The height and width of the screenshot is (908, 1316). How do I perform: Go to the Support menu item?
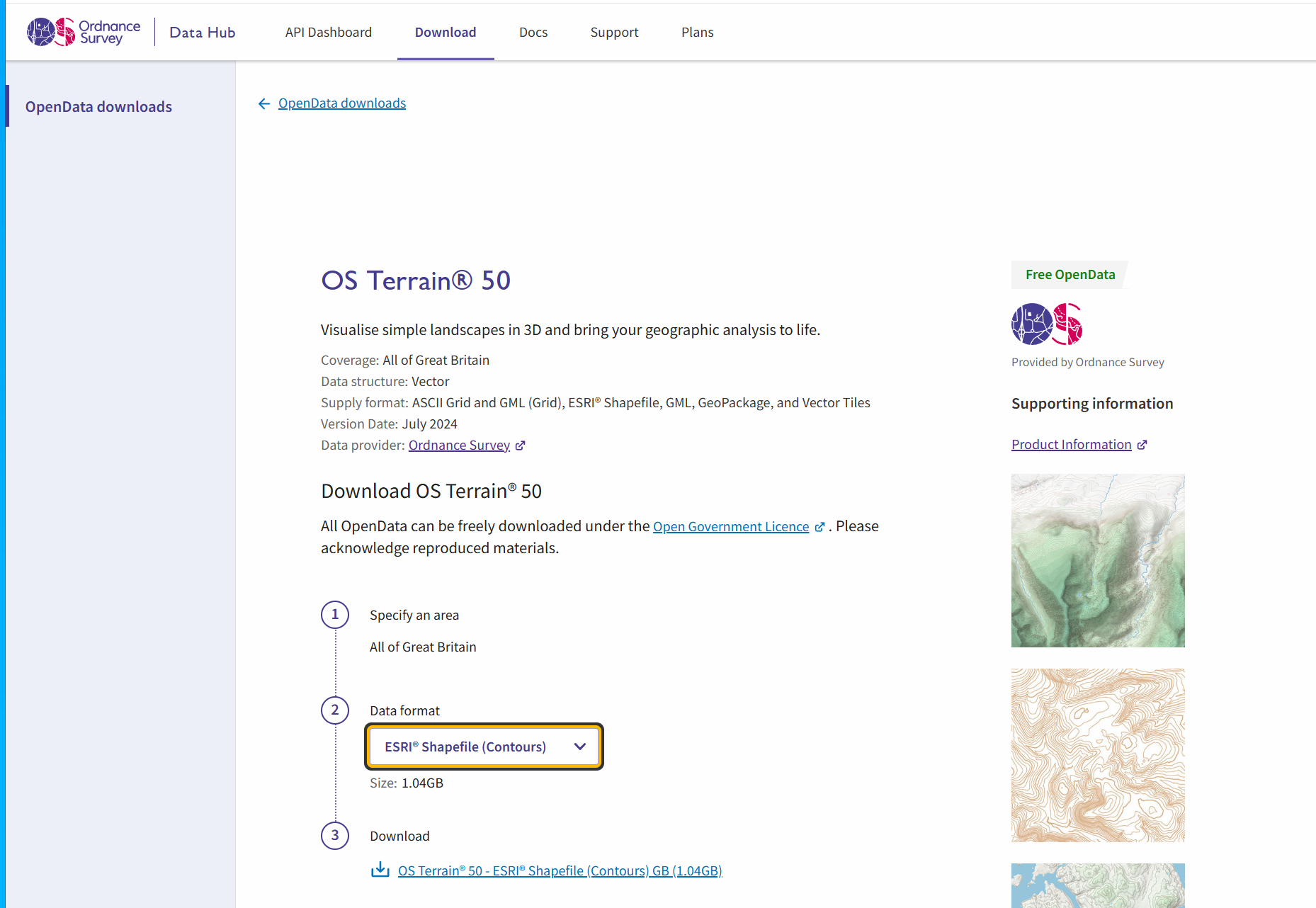614,33
